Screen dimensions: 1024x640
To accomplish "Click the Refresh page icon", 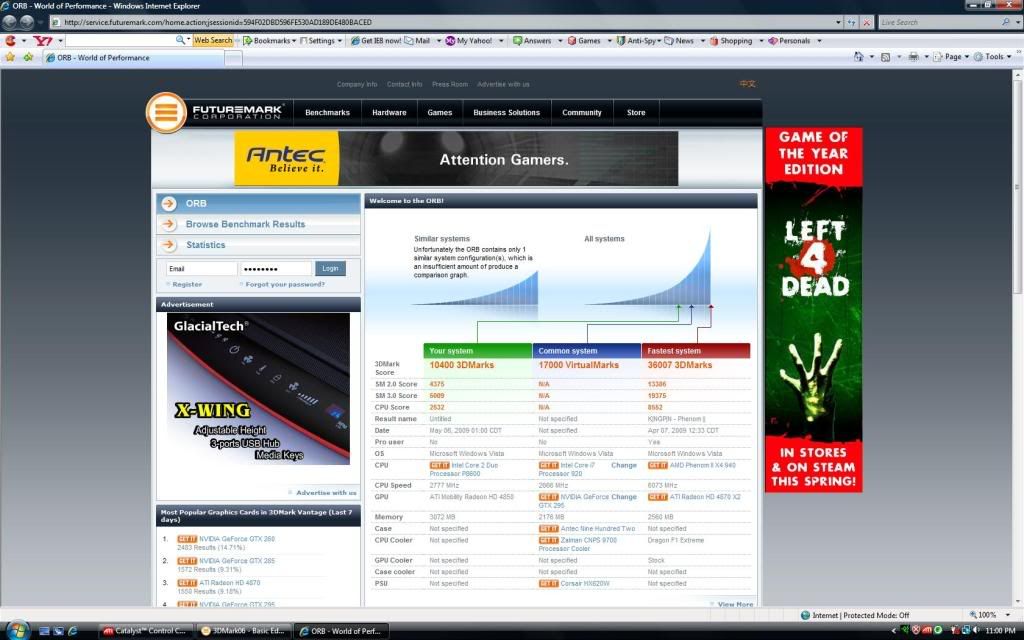I will pos(852,22).
